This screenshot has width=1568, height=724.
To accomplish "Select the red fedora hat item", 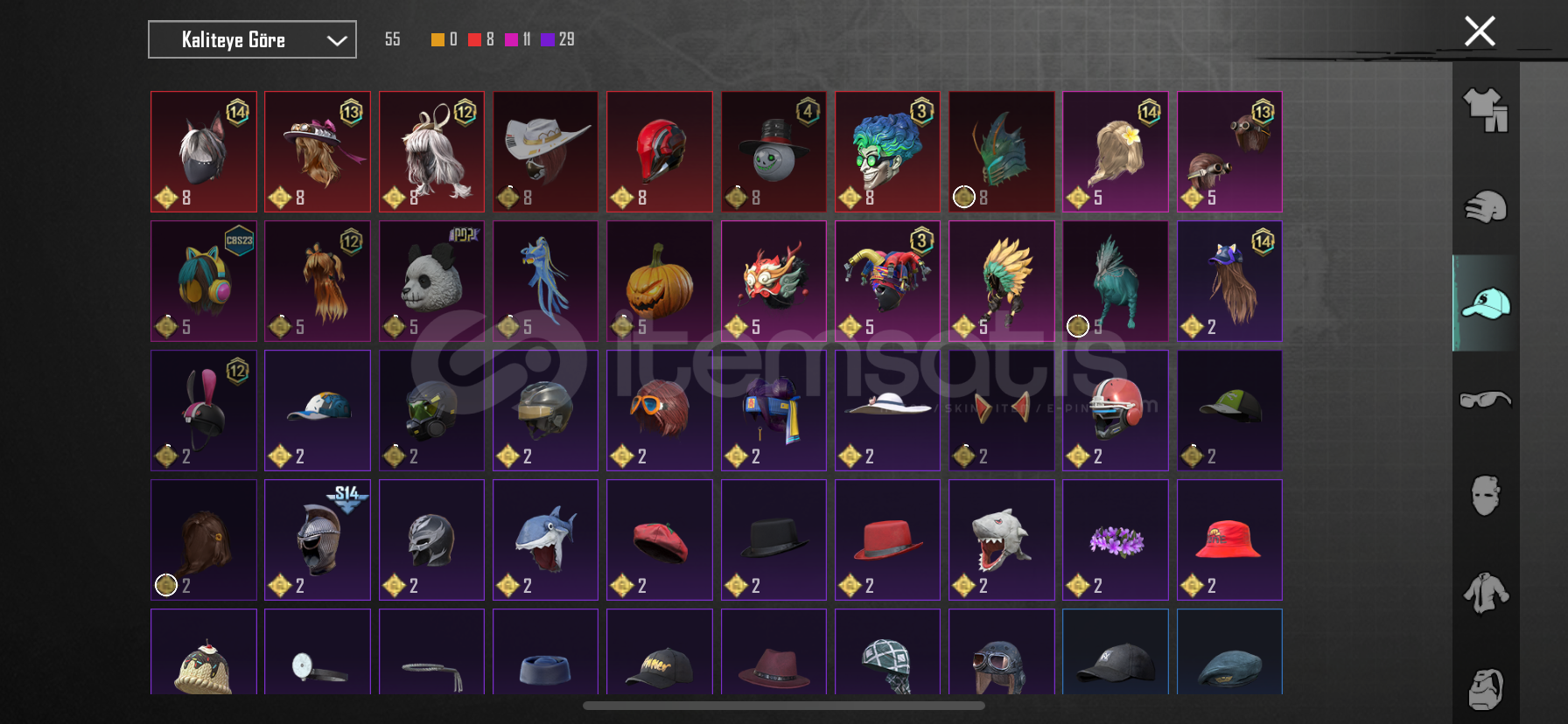I will [887, 540].
